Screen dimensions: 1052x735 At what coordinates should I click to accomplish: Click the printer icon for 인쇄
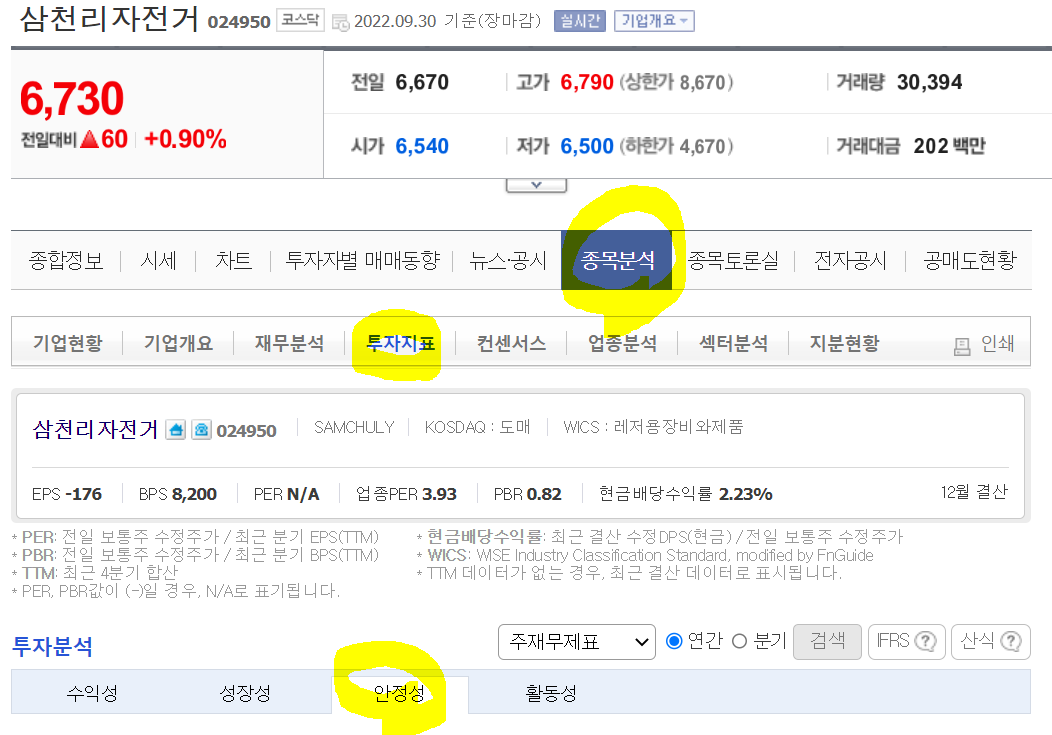pyautogui.click(x=962, y=346)
